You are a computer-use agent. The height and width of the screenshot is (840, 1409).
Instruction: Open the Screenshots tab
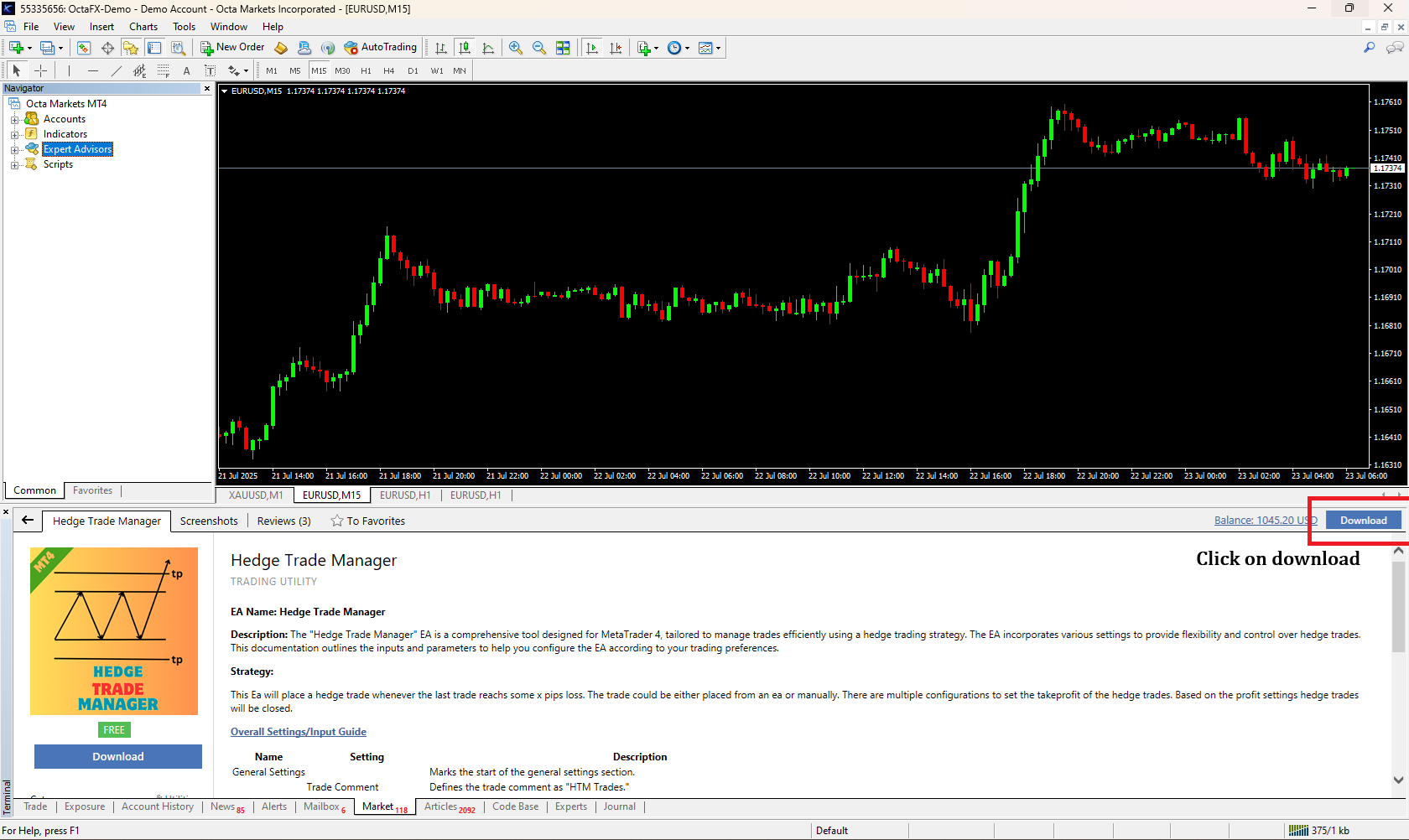209,521
